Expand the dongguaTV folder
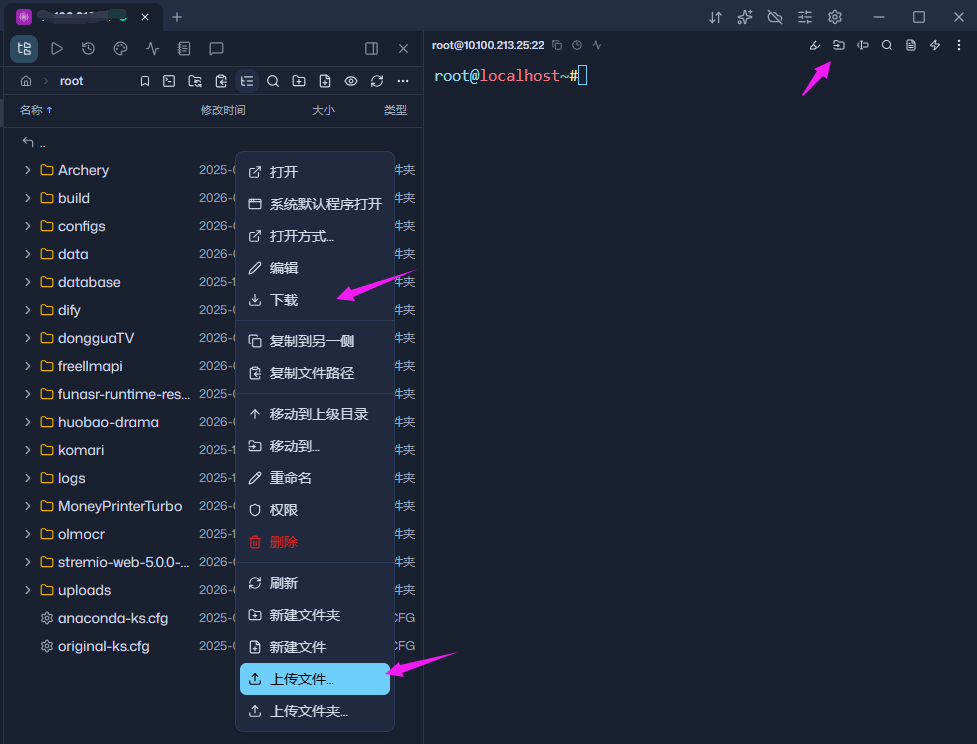Image resolution: width=977 pixels, height=744 pixels. pyautogui.click(x=27, y=338)
